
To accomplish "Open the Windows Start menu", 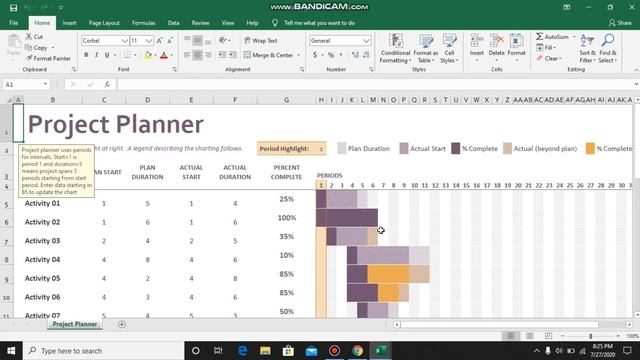I will coord(11,351).
